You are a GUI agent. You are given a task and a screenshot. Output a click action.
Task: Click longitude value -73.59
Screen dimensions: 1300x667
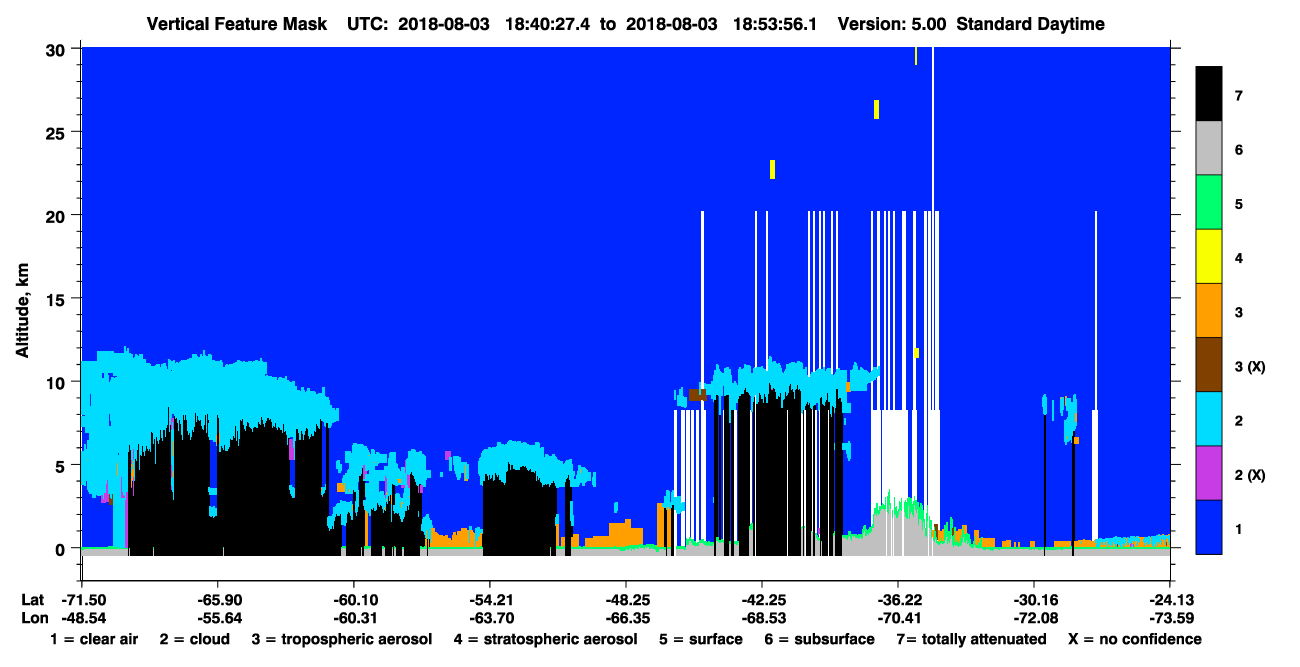(x=1170, y=617)
